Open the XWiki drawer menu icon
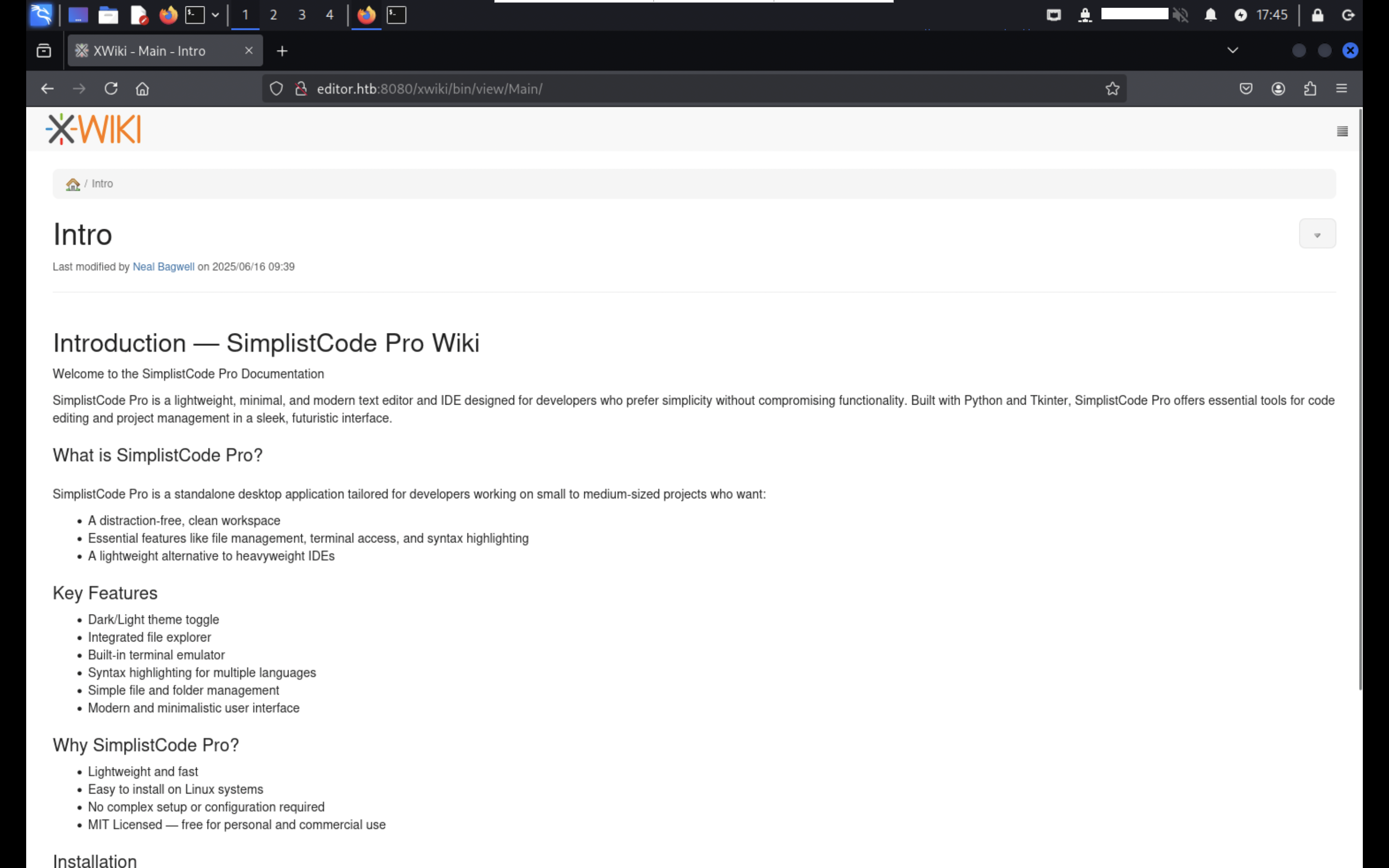Screen dimensions: 1389x868 point(1342,131)
